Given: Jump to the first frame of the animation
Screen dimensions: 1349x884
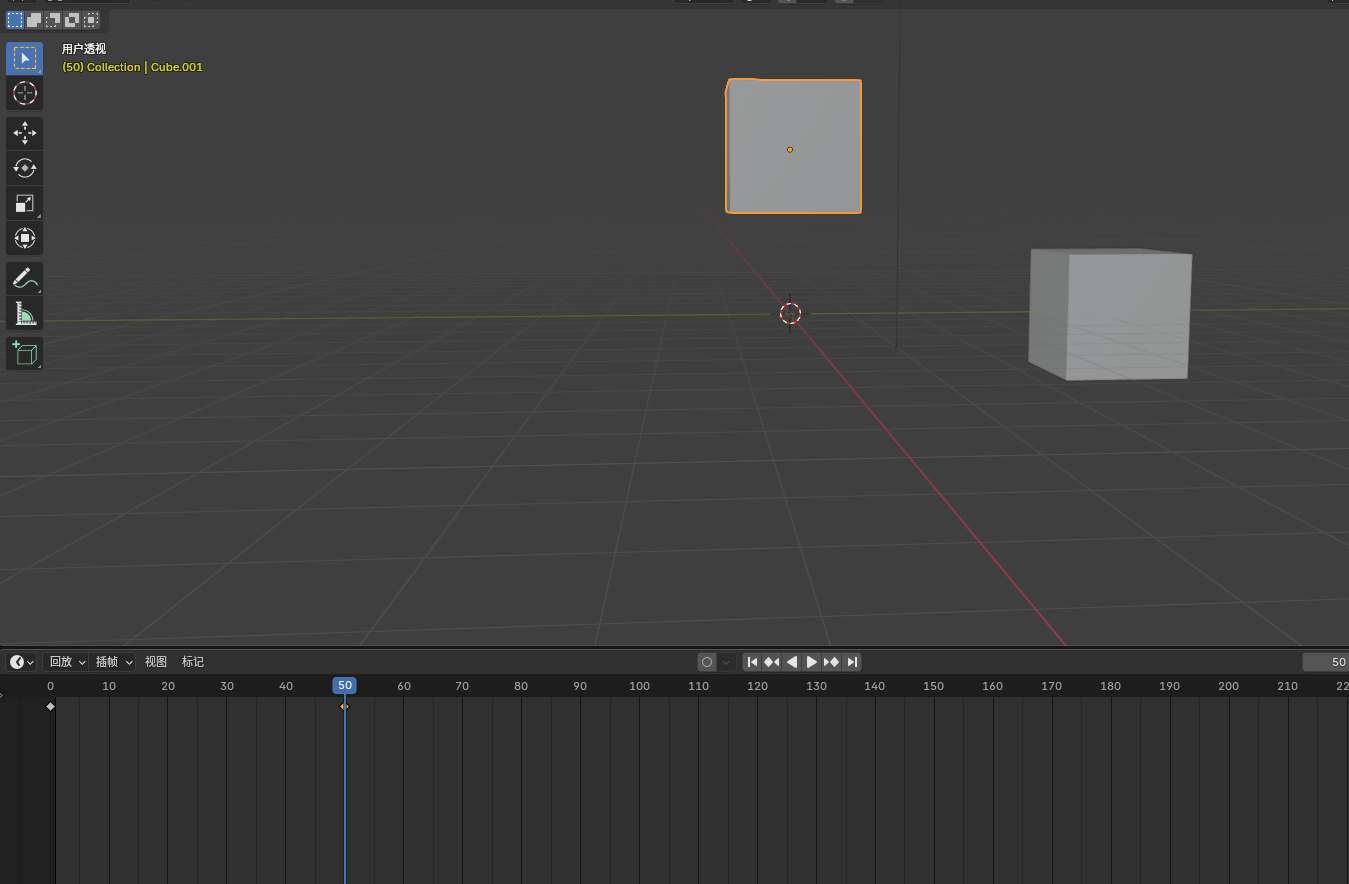Looking at the screenshot, I should pos(753,662).
